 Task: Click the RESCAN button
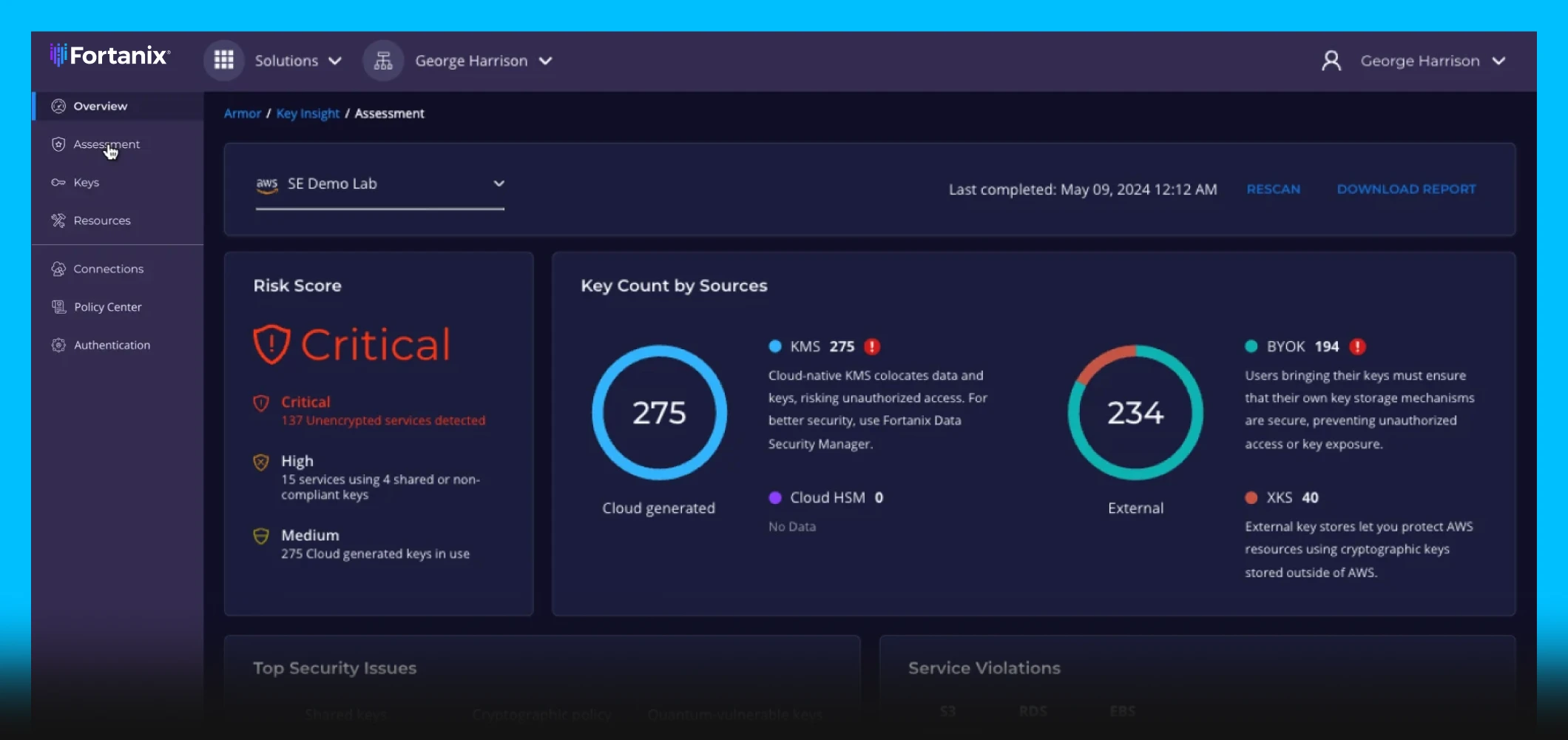[1273, 189]
